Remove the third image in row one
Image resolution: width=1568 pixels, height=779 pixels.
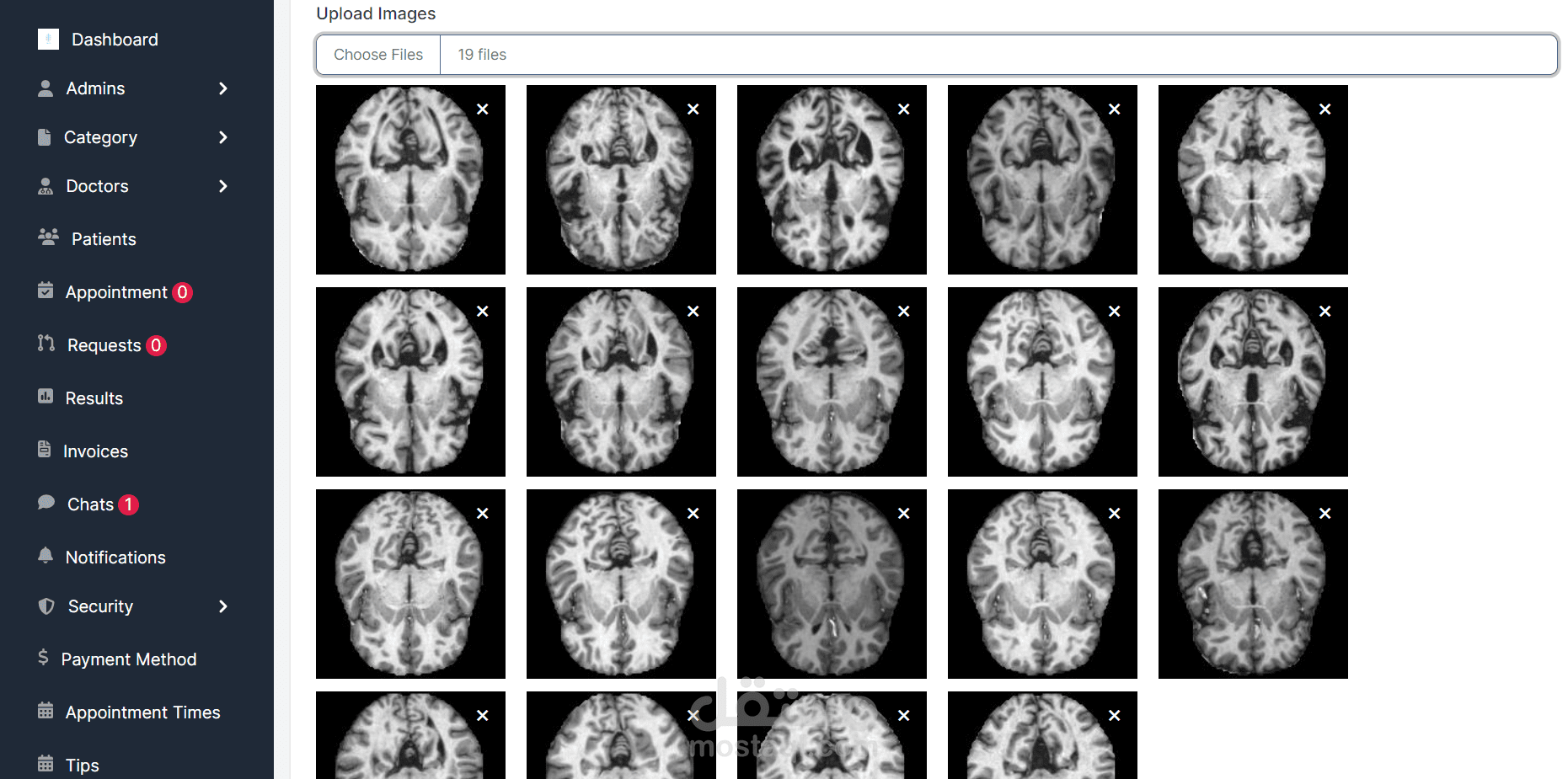point(904,109)
